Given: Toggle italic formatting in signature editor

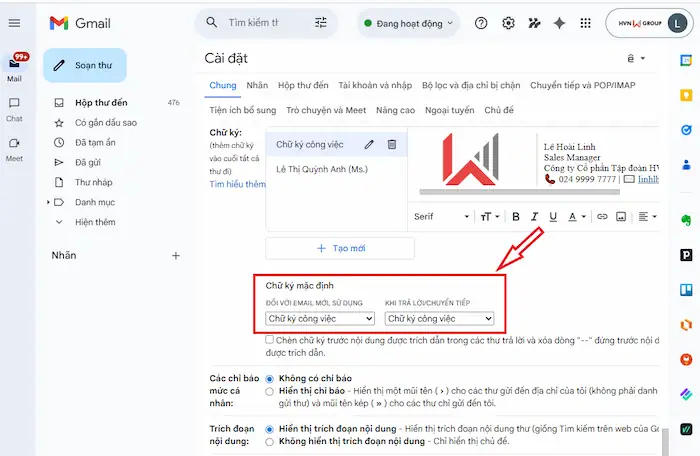Looking at the screenshot, I should [x=536, y=216].
